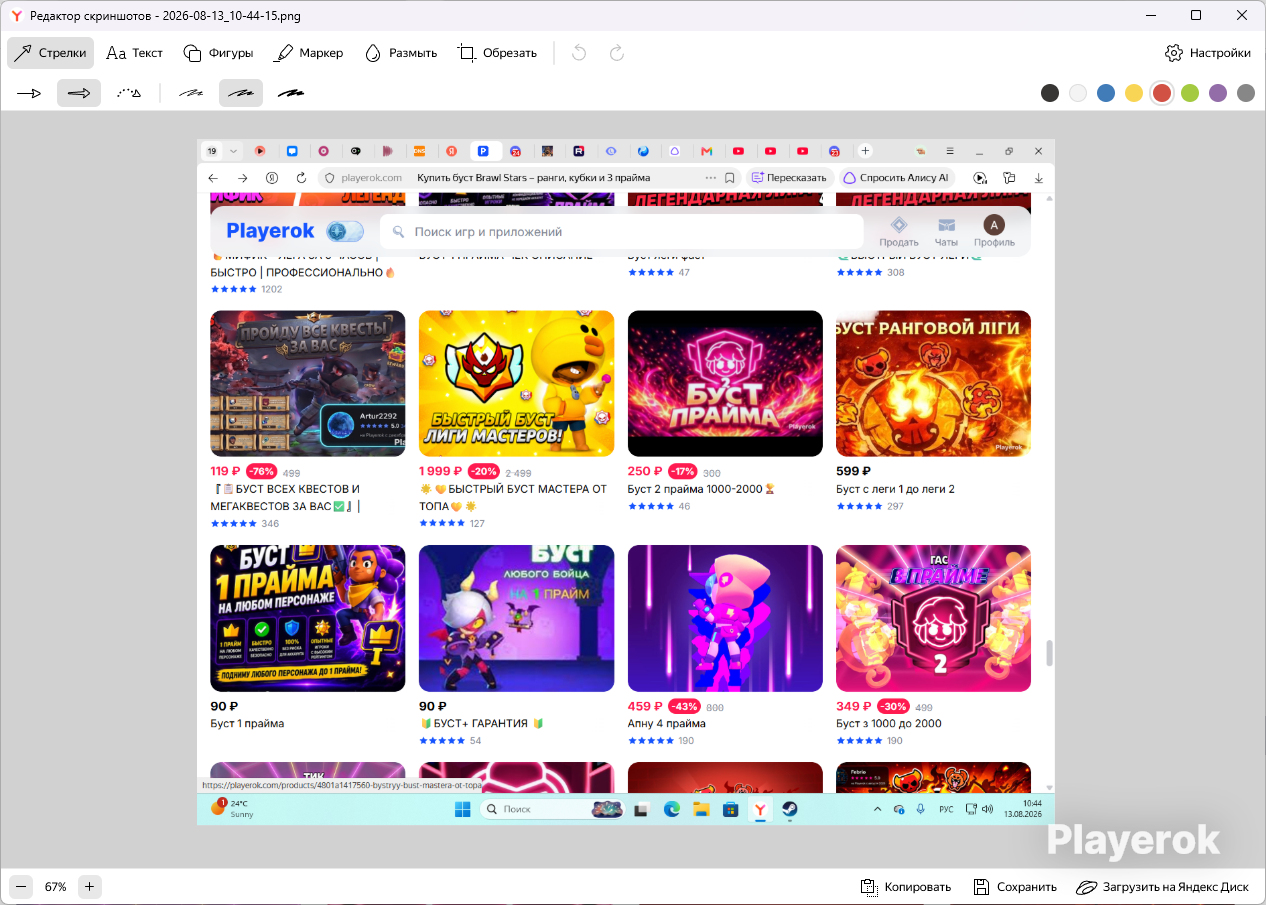Pick the blue color swatch
The width and height of the screenshot is (1266, 905).
pyautogui.click(x=1106, y=93)
